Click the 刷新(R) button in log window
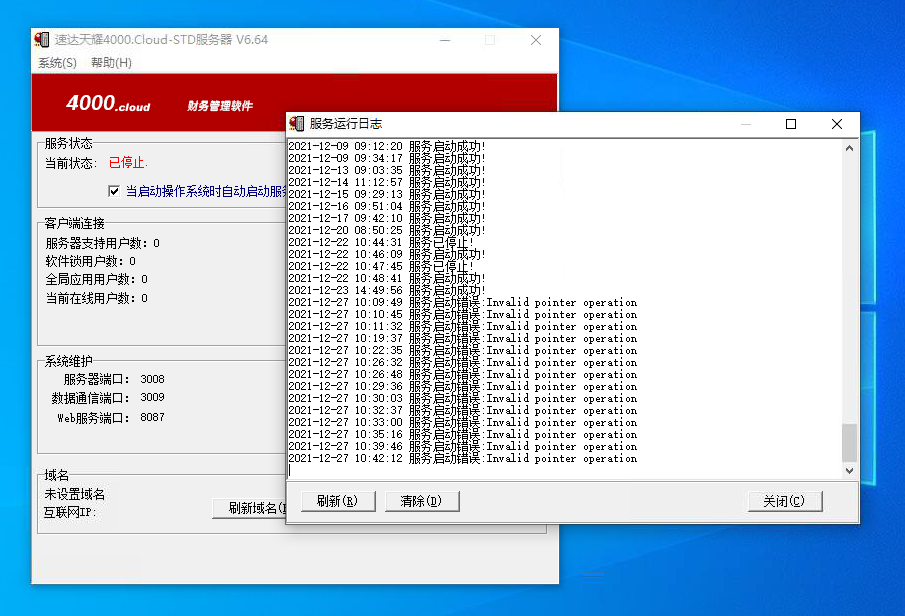The height and width of the screenshot is (616, 905). [338, 501]
